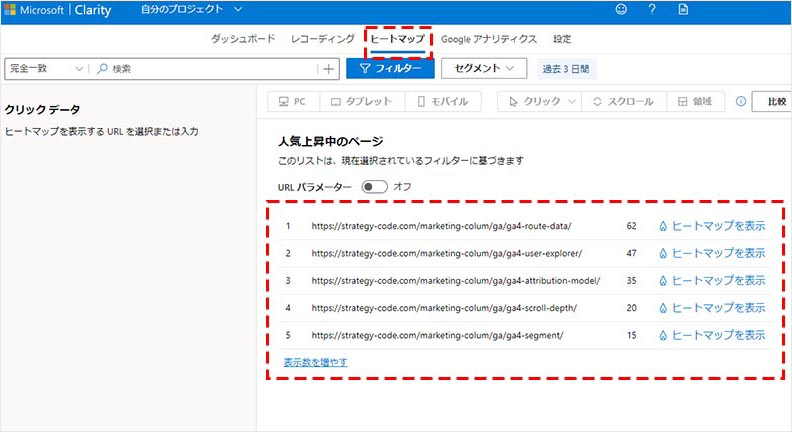Open the レコーディング tab
This screenshot has width=792, height=432.
[x=322, y=39]
